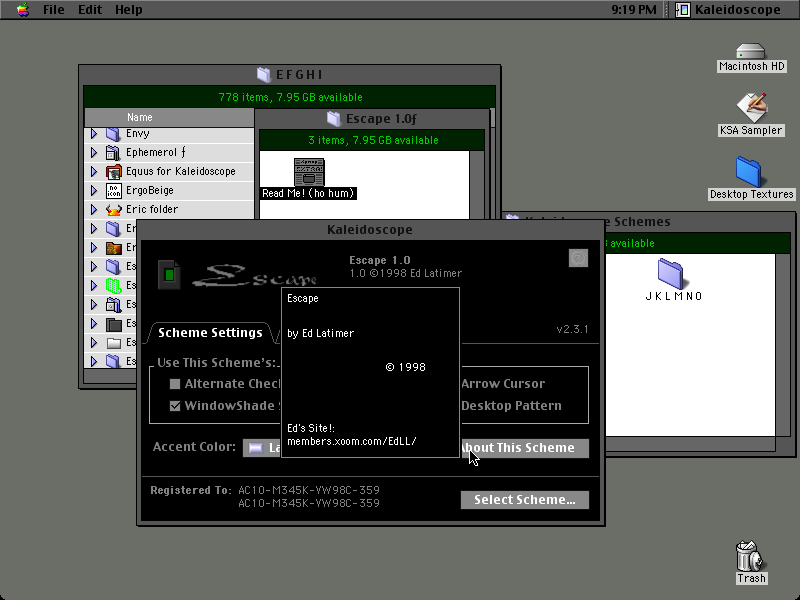Open the Help menu
The image size is (800, 600).
click(128, 10)
